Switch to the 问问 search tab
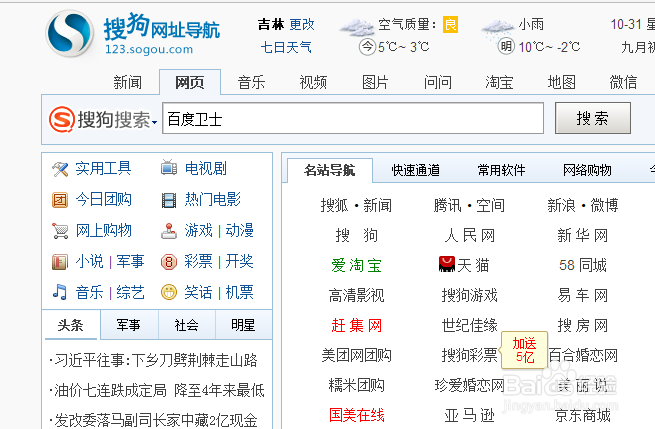The image size is (655, 429). [x=437, y=82]
